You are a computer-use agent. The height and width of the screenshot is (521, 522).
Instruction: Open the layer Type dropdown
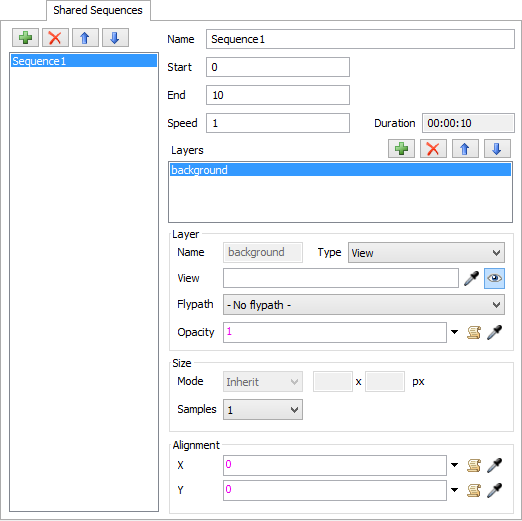point(426,253)
